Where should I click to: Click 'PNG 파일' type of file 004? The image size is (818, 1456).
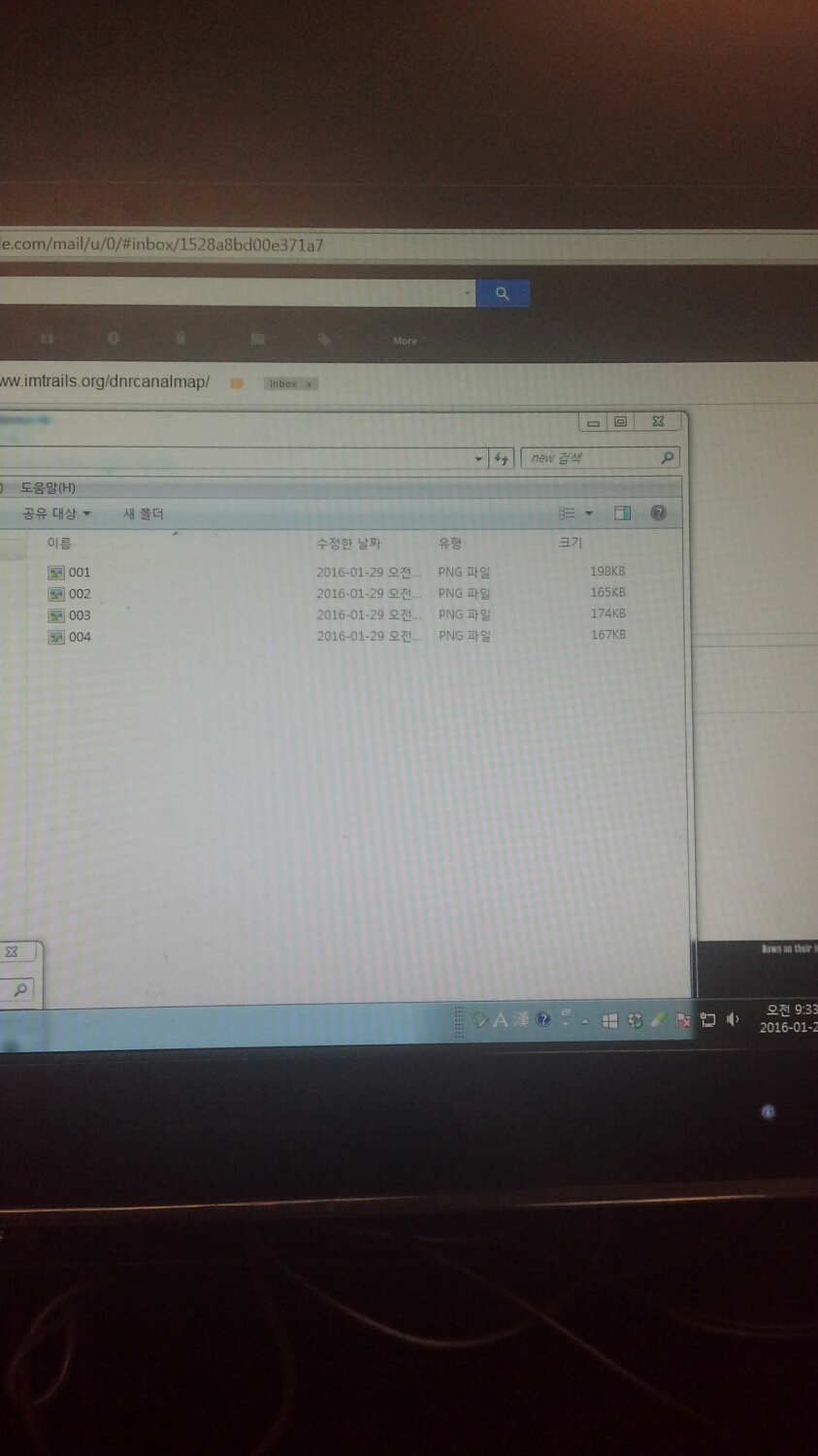click(464, 636)
